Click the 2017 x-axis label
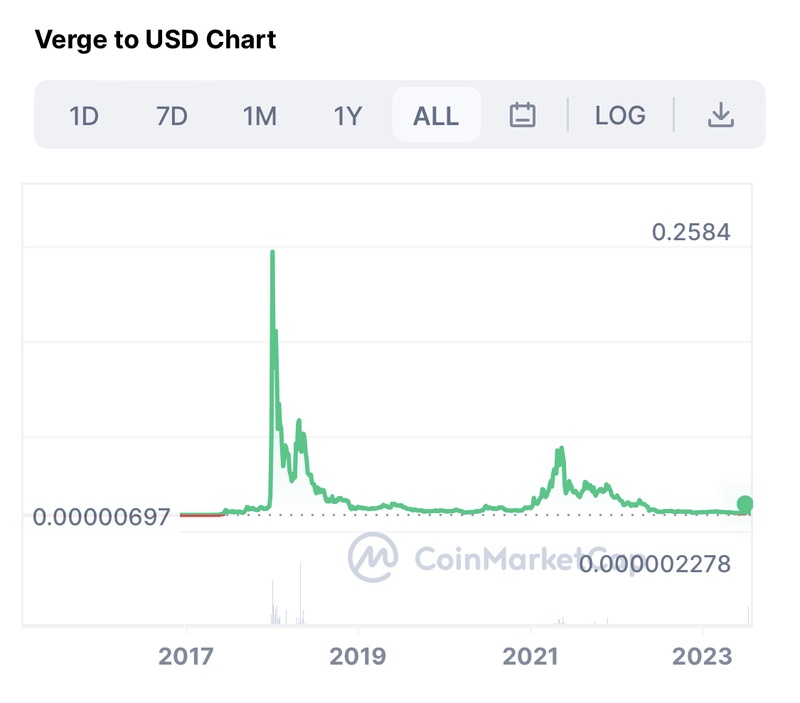This screenshot has width=800, height=703. (186, 657)
